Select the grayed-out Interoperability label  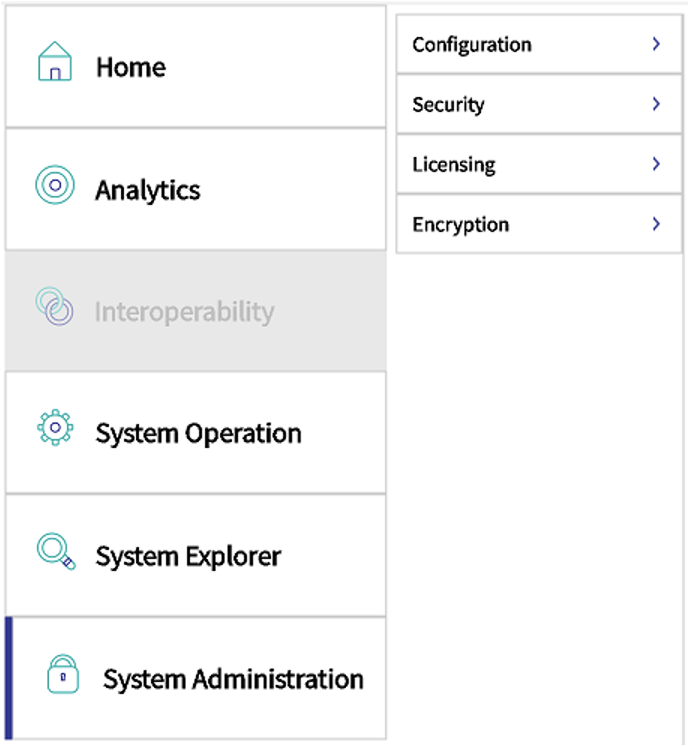tap(184, 312)
